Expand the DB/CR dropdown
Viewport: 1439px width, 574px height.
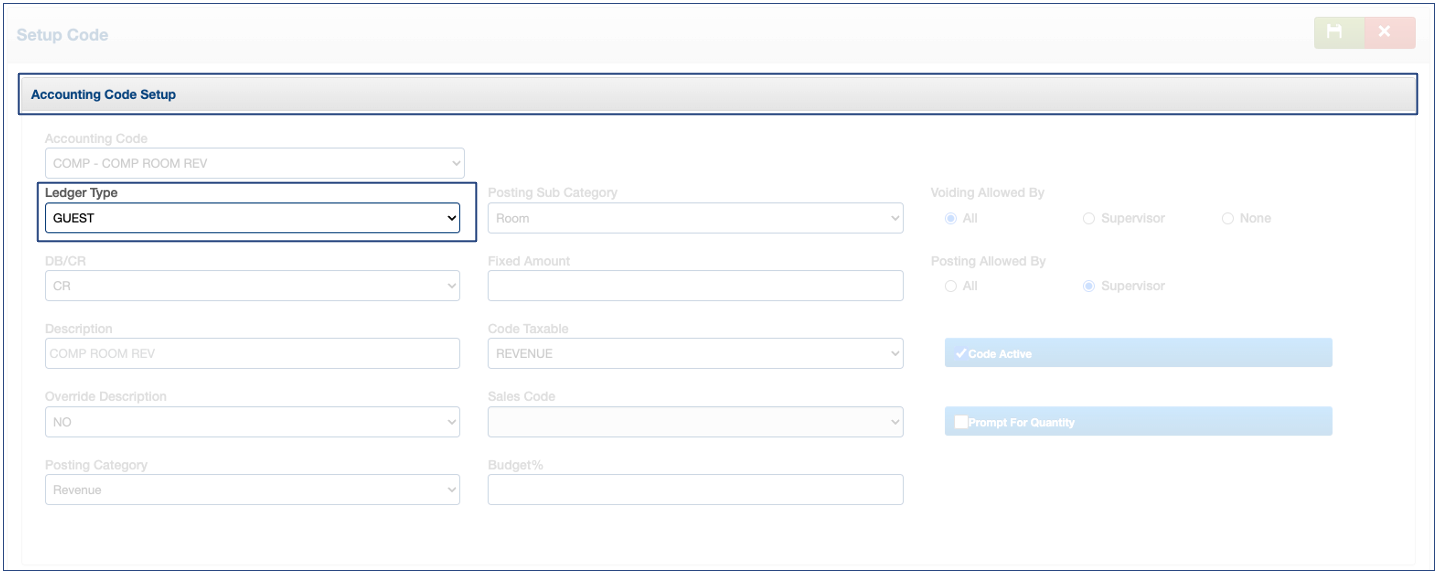click(252, 286)
